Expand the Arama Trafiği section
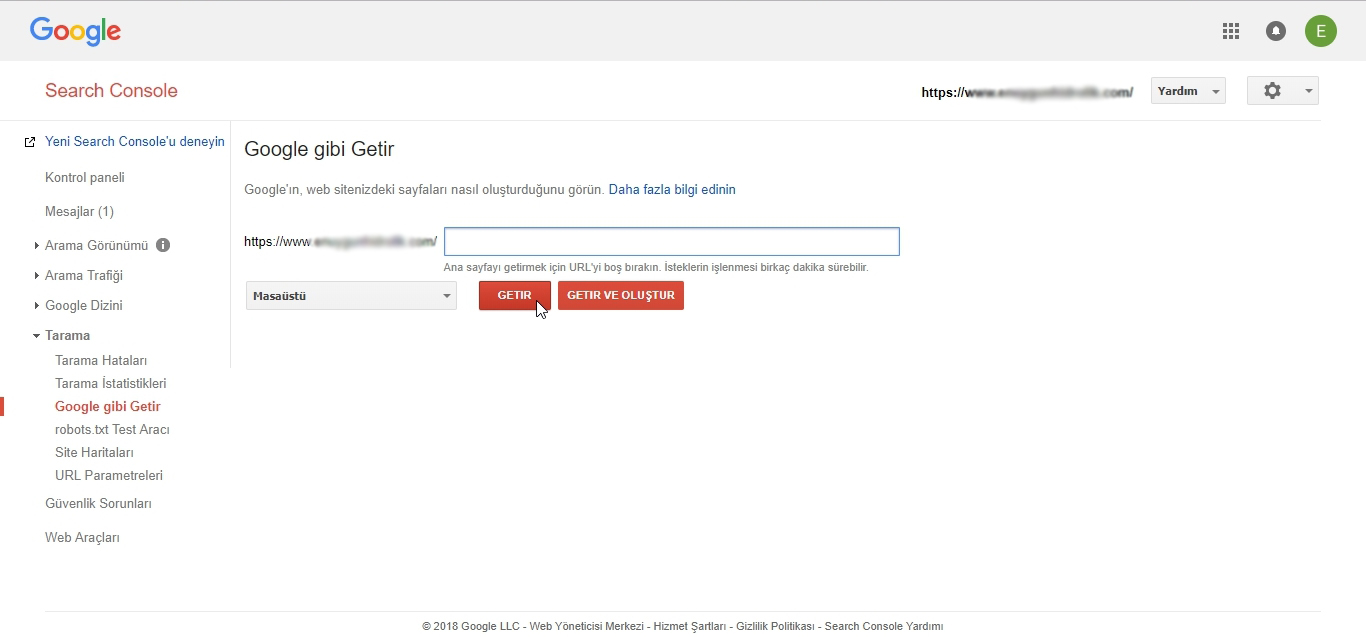The height and width of the screenshot is (637, 1366). point(84,275)
